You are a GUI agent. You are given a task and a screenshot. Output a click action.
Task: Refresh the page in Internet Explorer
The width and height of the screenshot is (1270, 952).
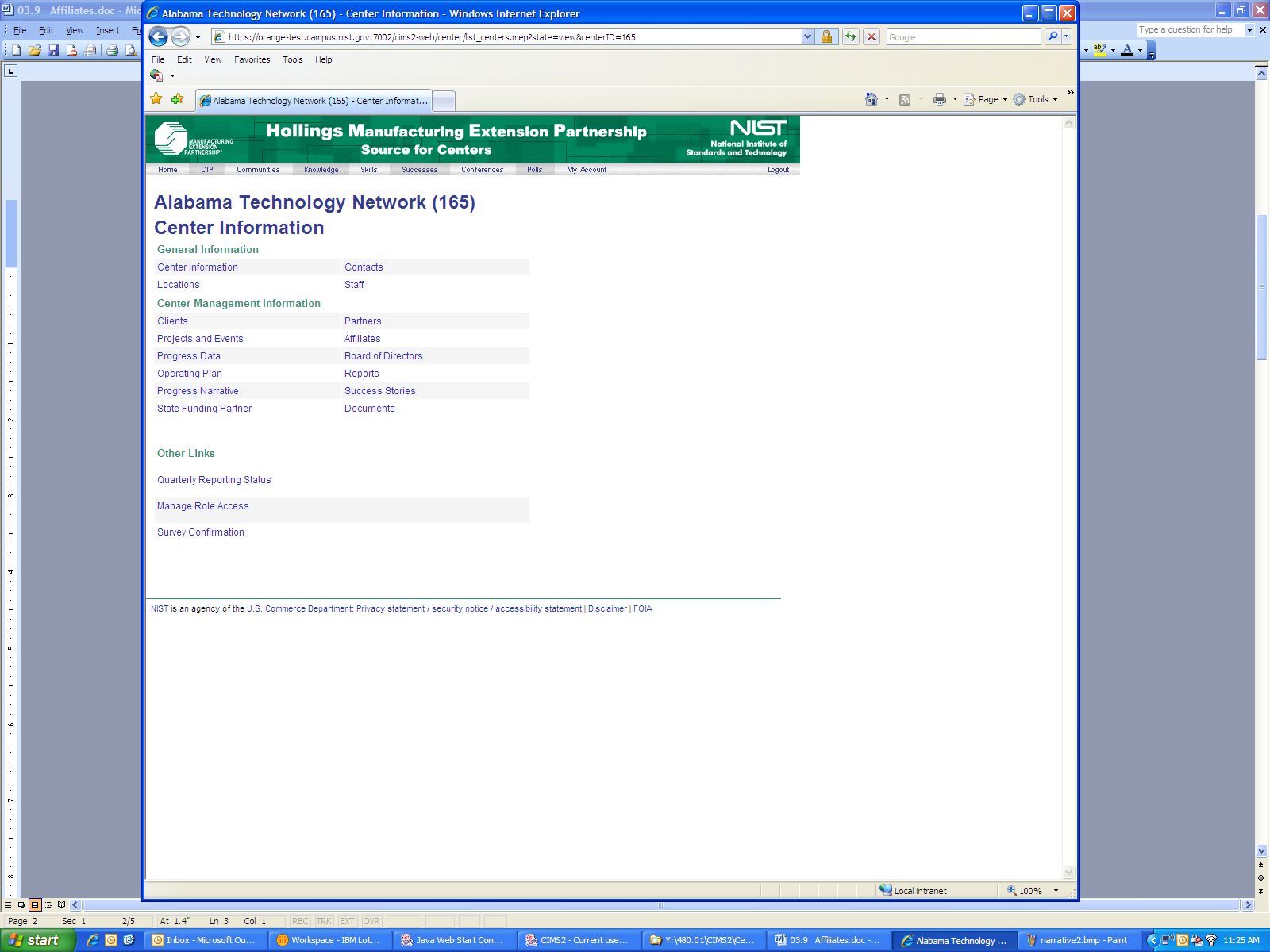pos(851,36)
